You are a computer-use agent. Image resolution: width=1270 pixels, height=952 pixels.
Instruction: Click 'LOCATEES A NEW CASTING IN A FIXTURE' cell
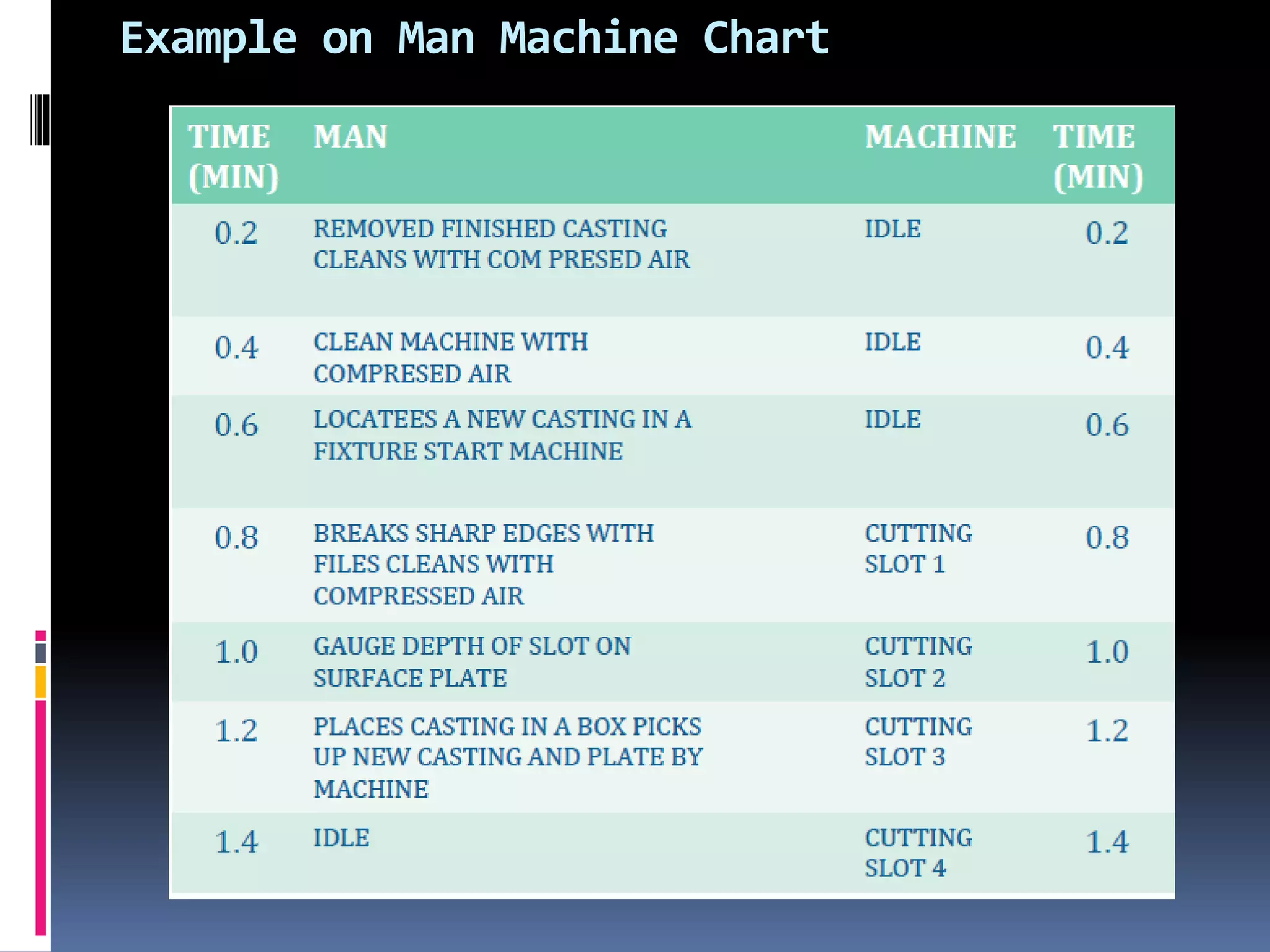click(502, 435)
